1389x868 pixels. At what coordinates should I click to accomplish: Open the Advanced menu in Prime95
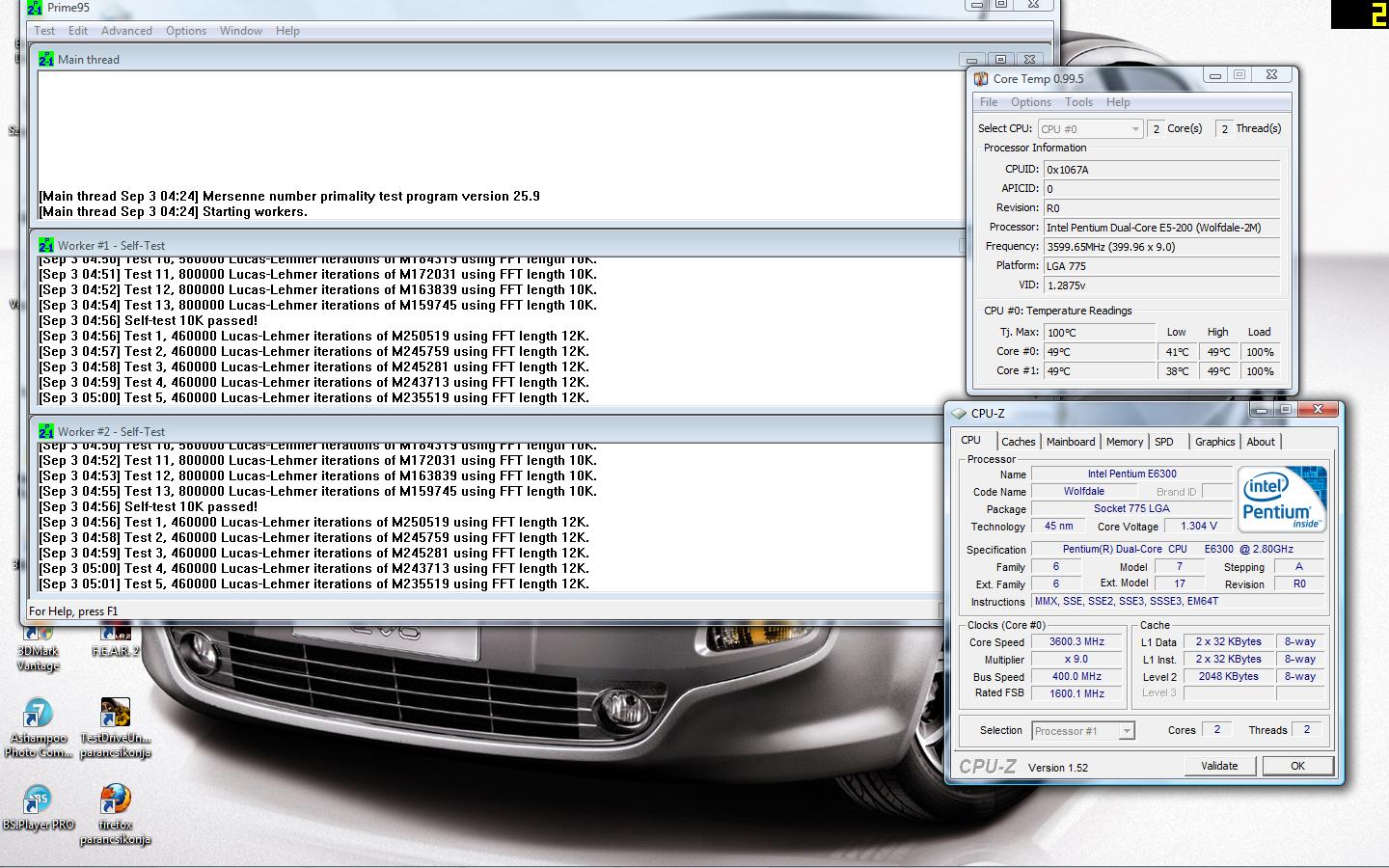[x=126, y=31]
